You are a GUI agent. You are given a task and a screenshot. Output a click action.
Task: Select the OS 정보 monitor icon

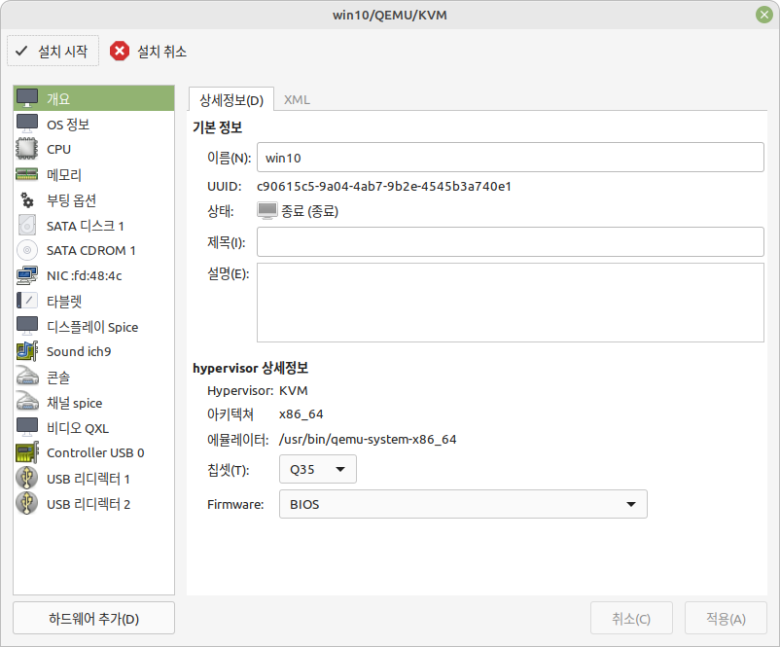point(27,124)
